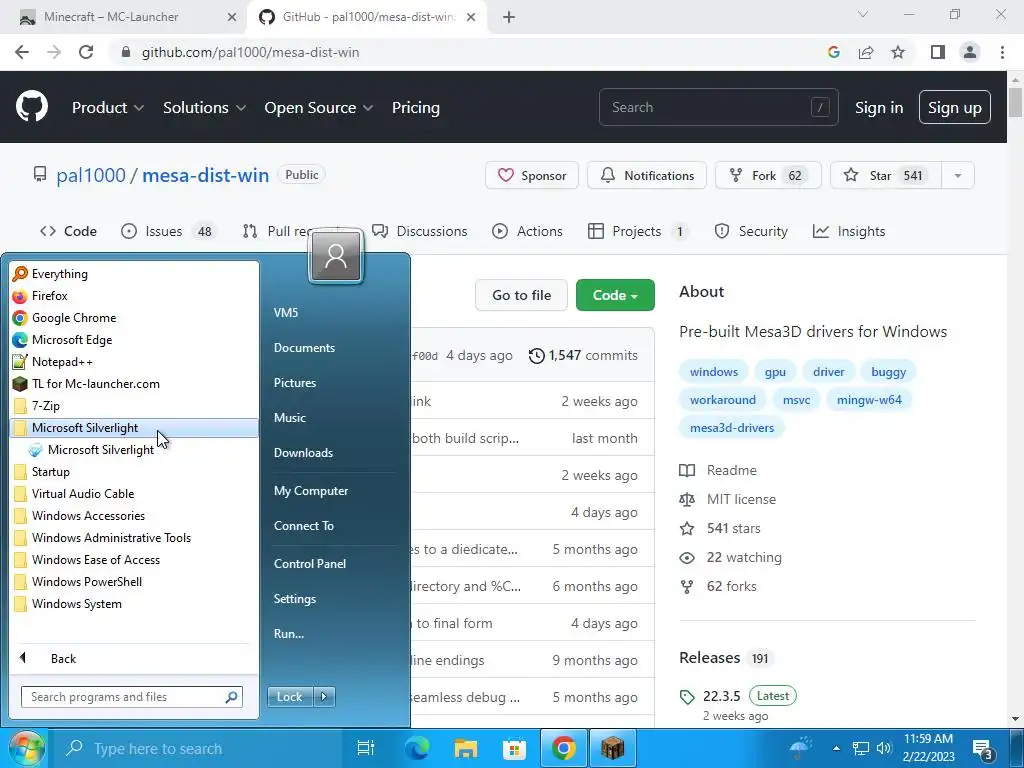Click the volume tray icon
The image size is (1024, 768).
[x=884, y=748]
